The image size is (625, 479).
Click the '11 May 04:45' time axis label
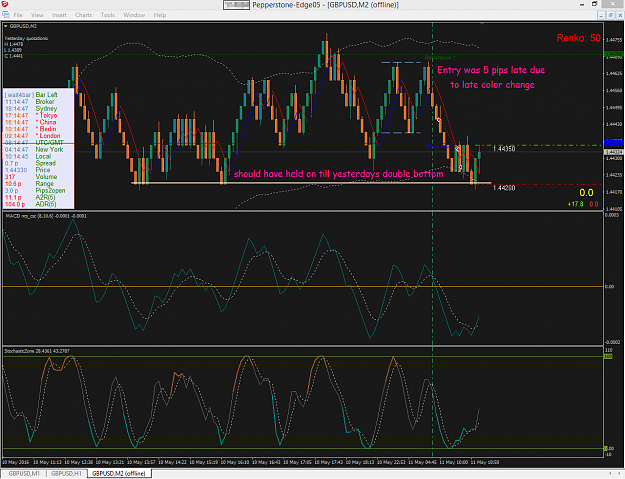[422, 462]
